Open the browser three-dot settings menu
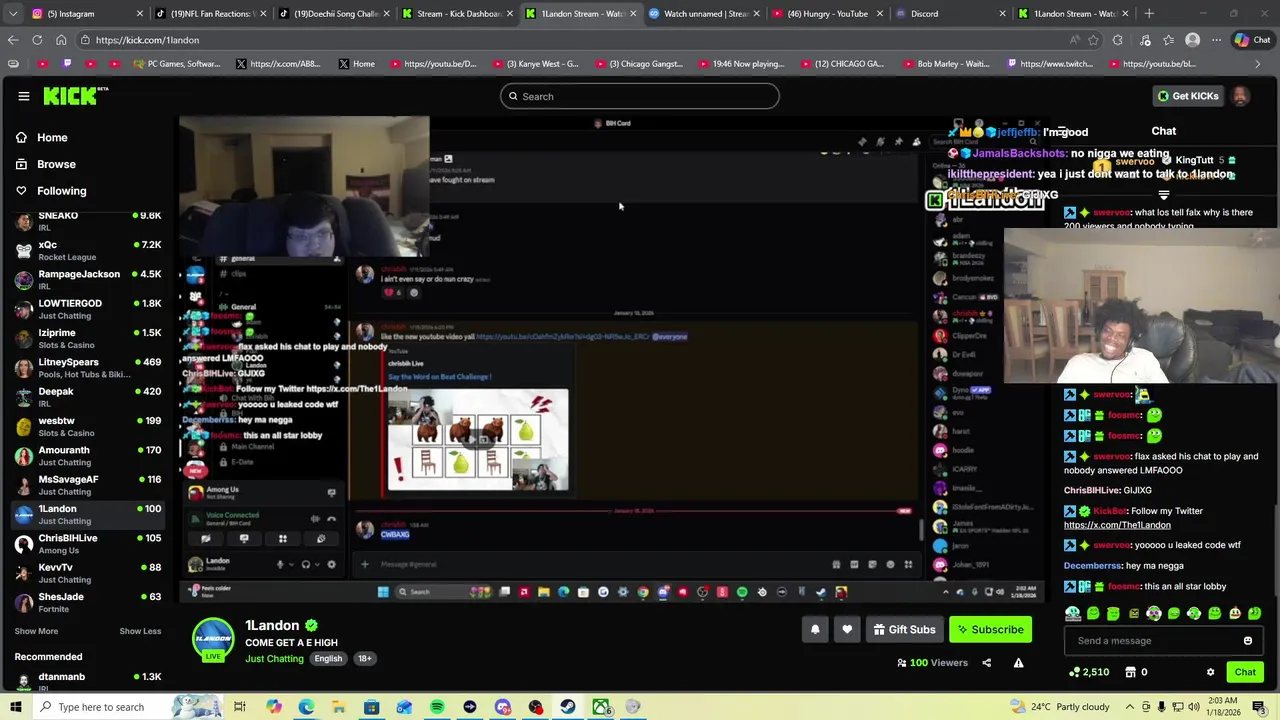This screenshot has height=720, width=1280. pyautogui.click(x=1216, y=40)
